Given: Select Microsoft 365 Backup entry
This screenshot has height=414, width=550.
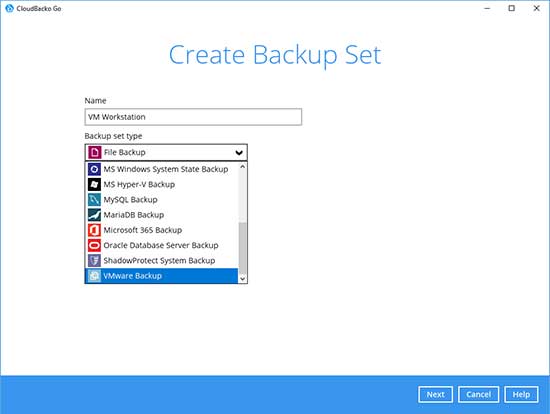Looking at the screenshot, I should point(162,230).
